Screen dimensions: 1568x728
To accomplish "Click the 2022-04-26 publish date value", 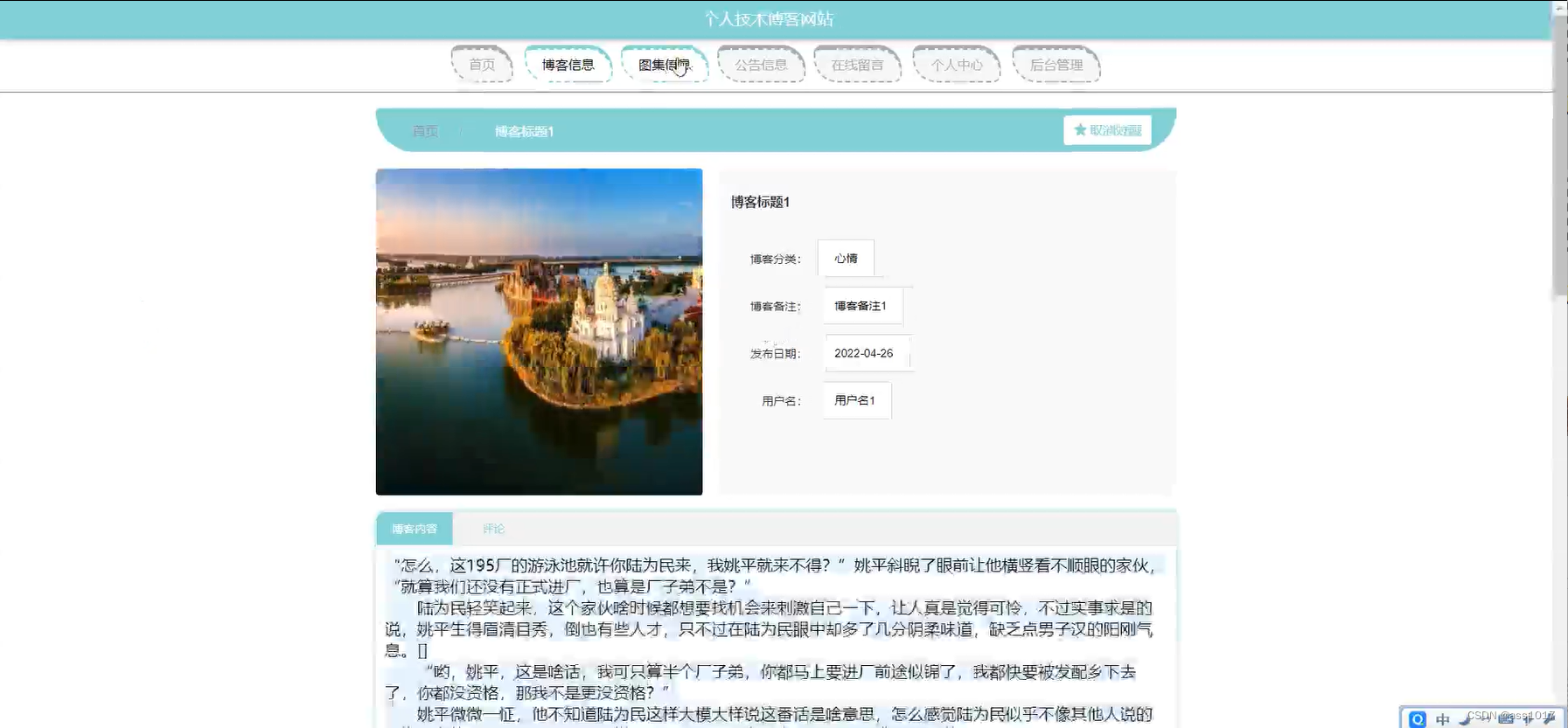I will 866,353.
